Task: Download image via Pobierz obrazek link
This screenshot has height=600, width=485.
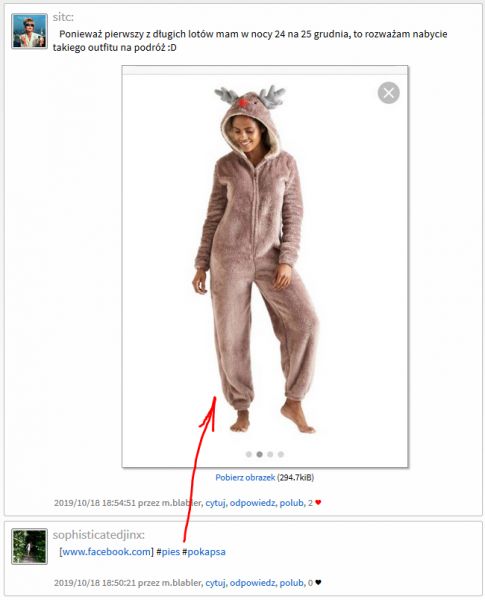Action: 245,478
